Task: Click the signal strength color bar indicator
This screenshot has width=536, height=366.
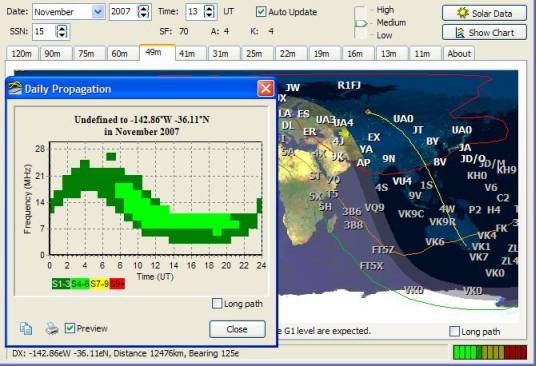Action: click(x=490, y=352)
